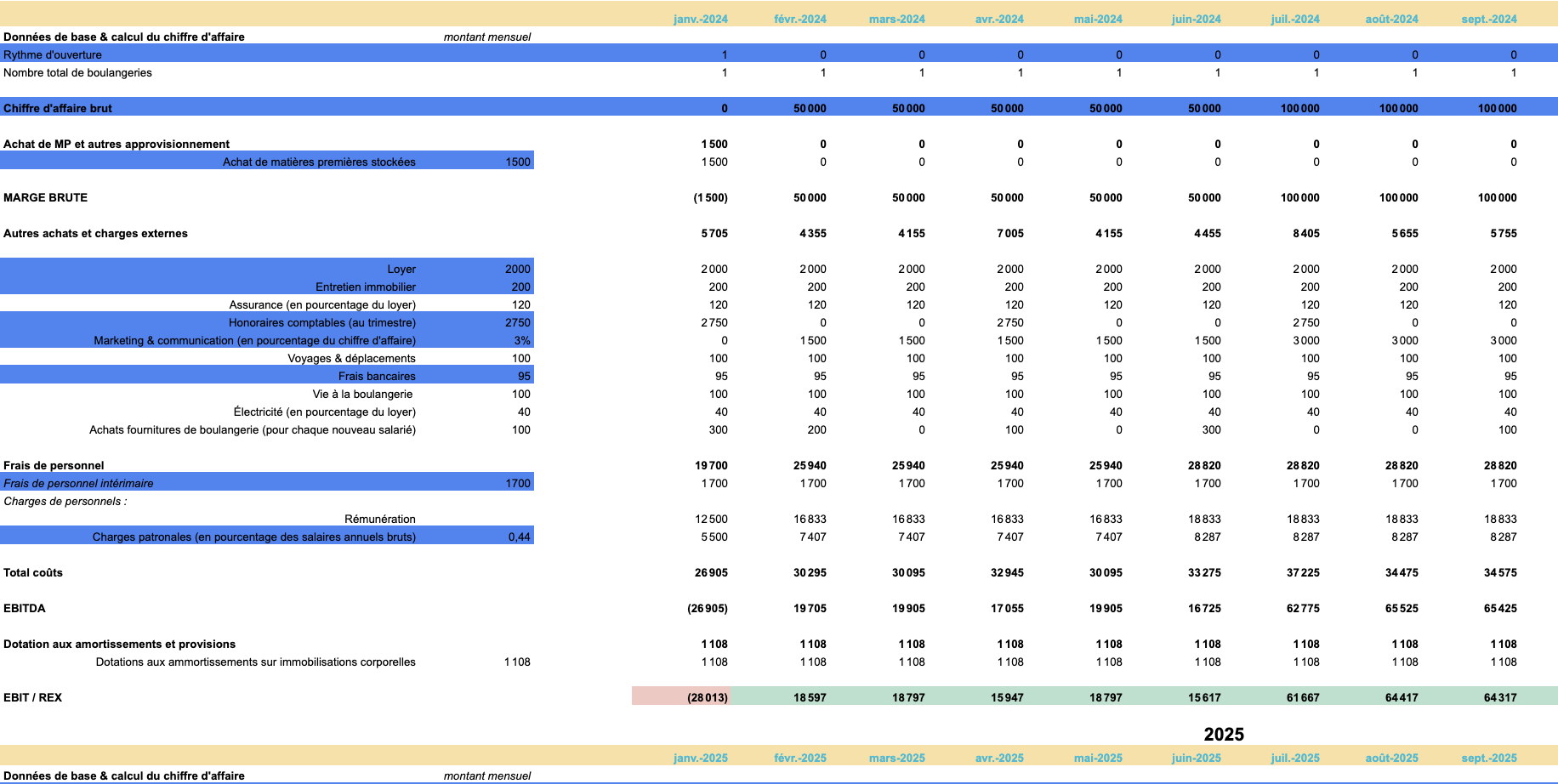The image size is (1558, 784).
Task: Select the Loyer input value 2000
Action: (517, 269)
